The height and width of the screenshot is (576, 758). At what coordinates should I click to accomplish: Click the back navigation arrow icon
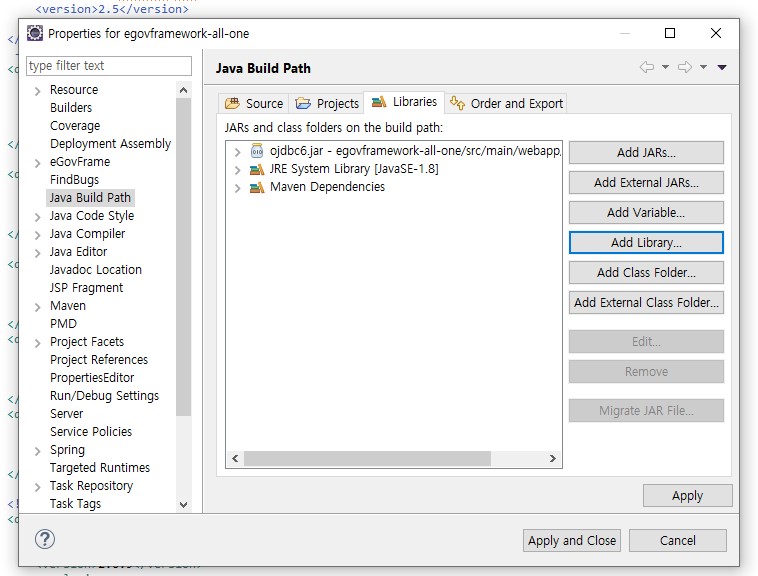click(647, 67)
